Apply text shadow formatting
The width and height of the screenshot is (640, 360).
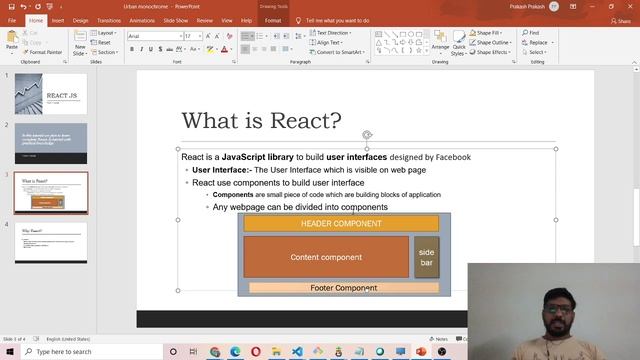[160, 49]
